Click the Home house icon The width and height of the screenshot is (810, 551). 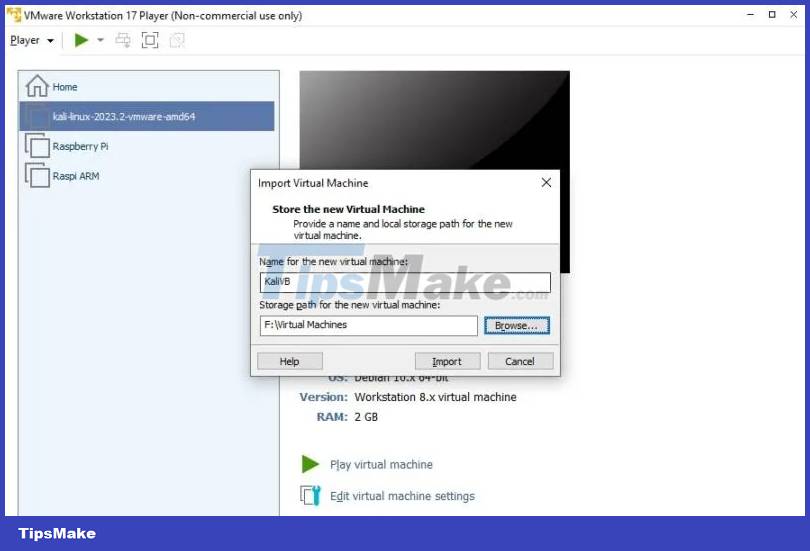[37, 86]
